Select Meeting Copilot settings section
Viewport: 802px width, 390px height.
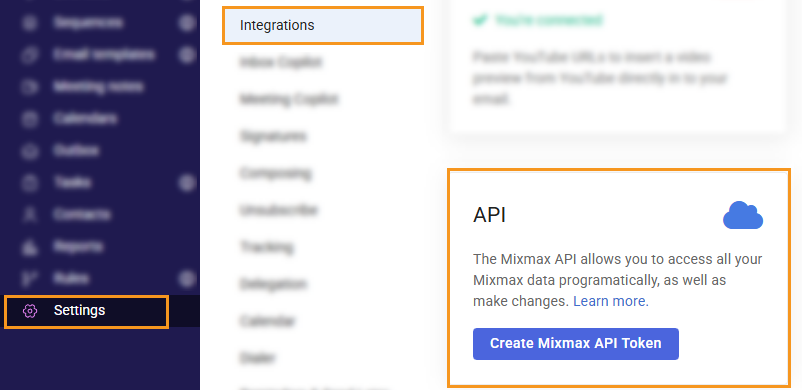[289, 99]
